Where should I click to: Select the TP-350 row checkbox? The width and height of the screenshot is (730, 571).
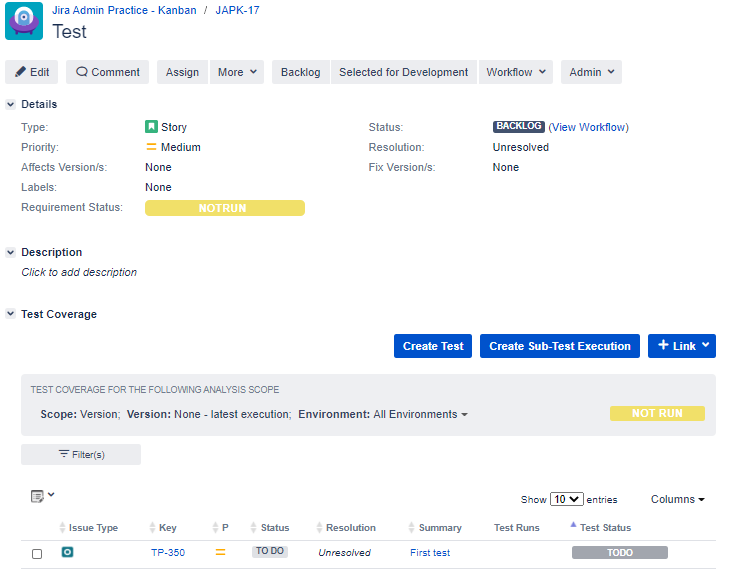click(x=37, y=554)
